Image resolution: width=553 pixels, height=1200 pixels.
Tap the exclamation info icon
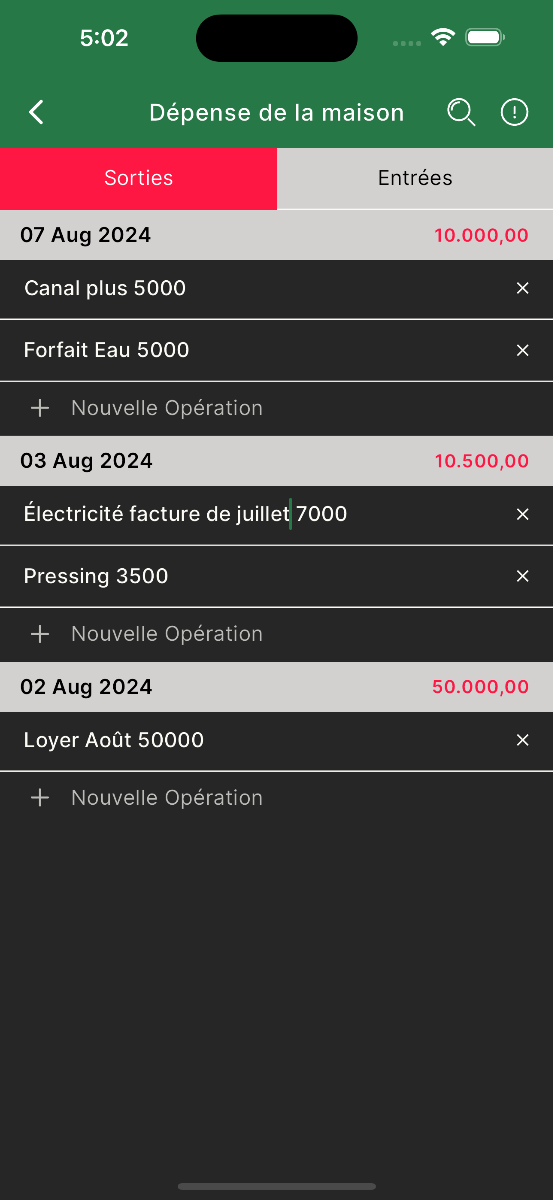(x=514, y=112)
